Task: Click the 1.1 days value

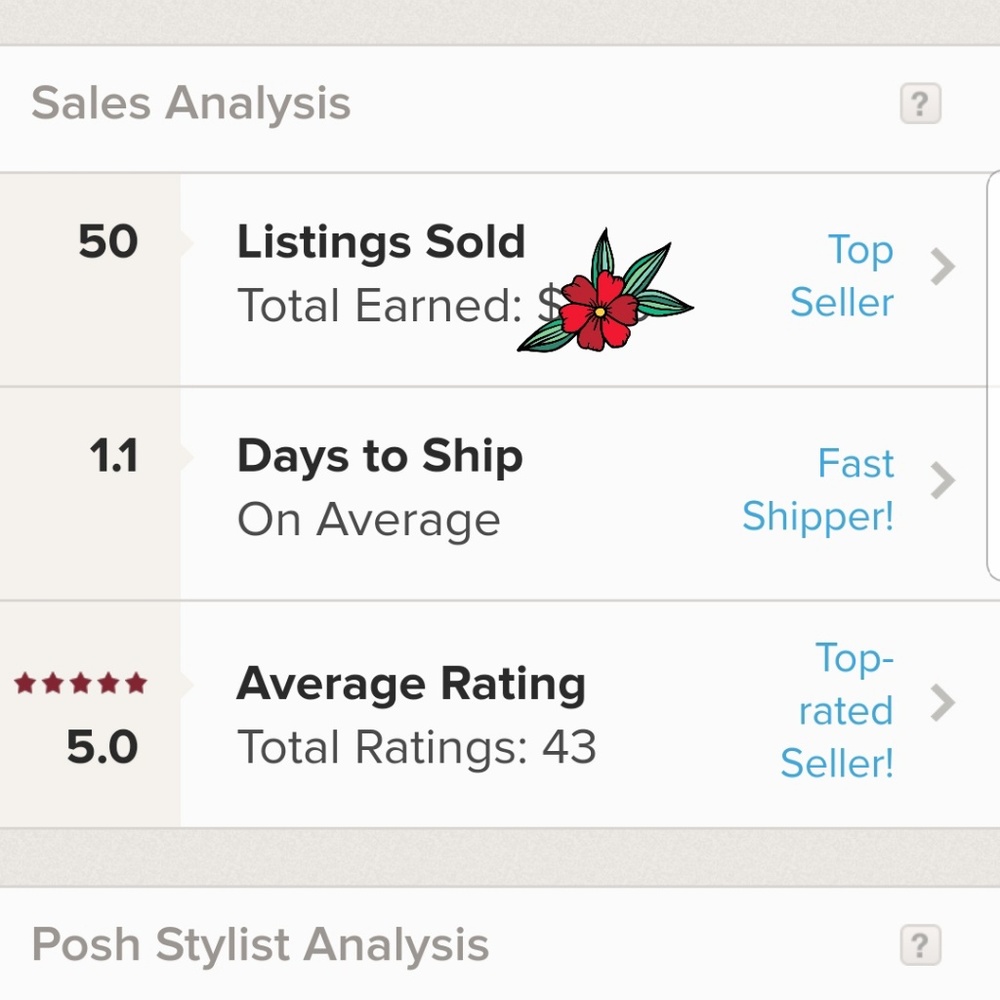Action: [113, 457]
